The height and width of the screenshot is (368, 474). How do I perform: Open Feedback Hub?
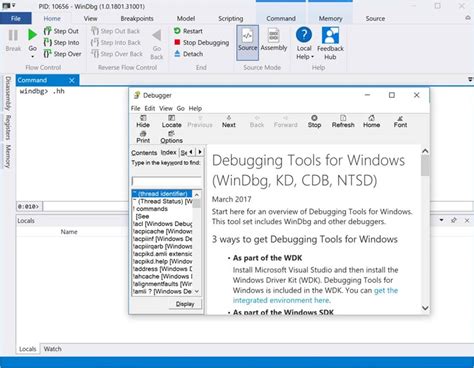(330, 43)
